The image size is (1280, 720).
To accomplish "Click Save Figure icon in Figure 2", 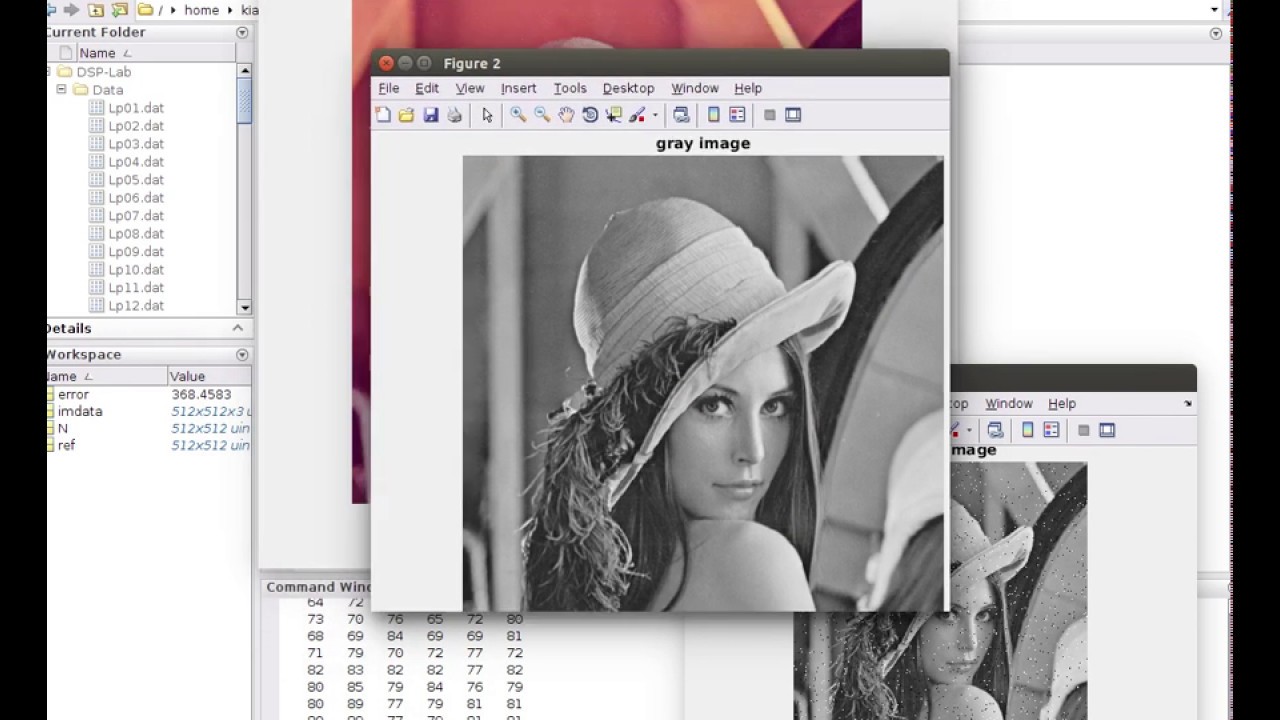I will tap(431, 115).
